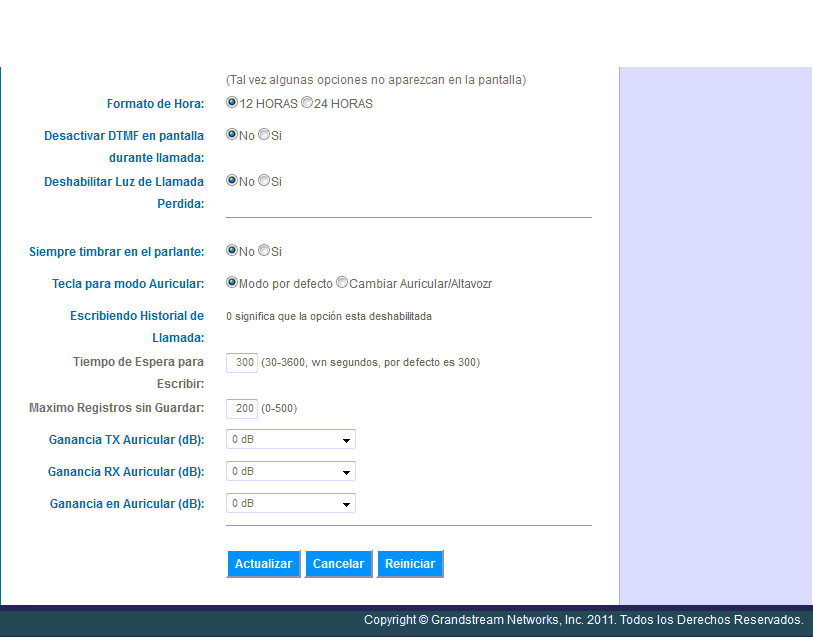
Task: Select the 24 HORAS time format
Action: click(307, 103)
